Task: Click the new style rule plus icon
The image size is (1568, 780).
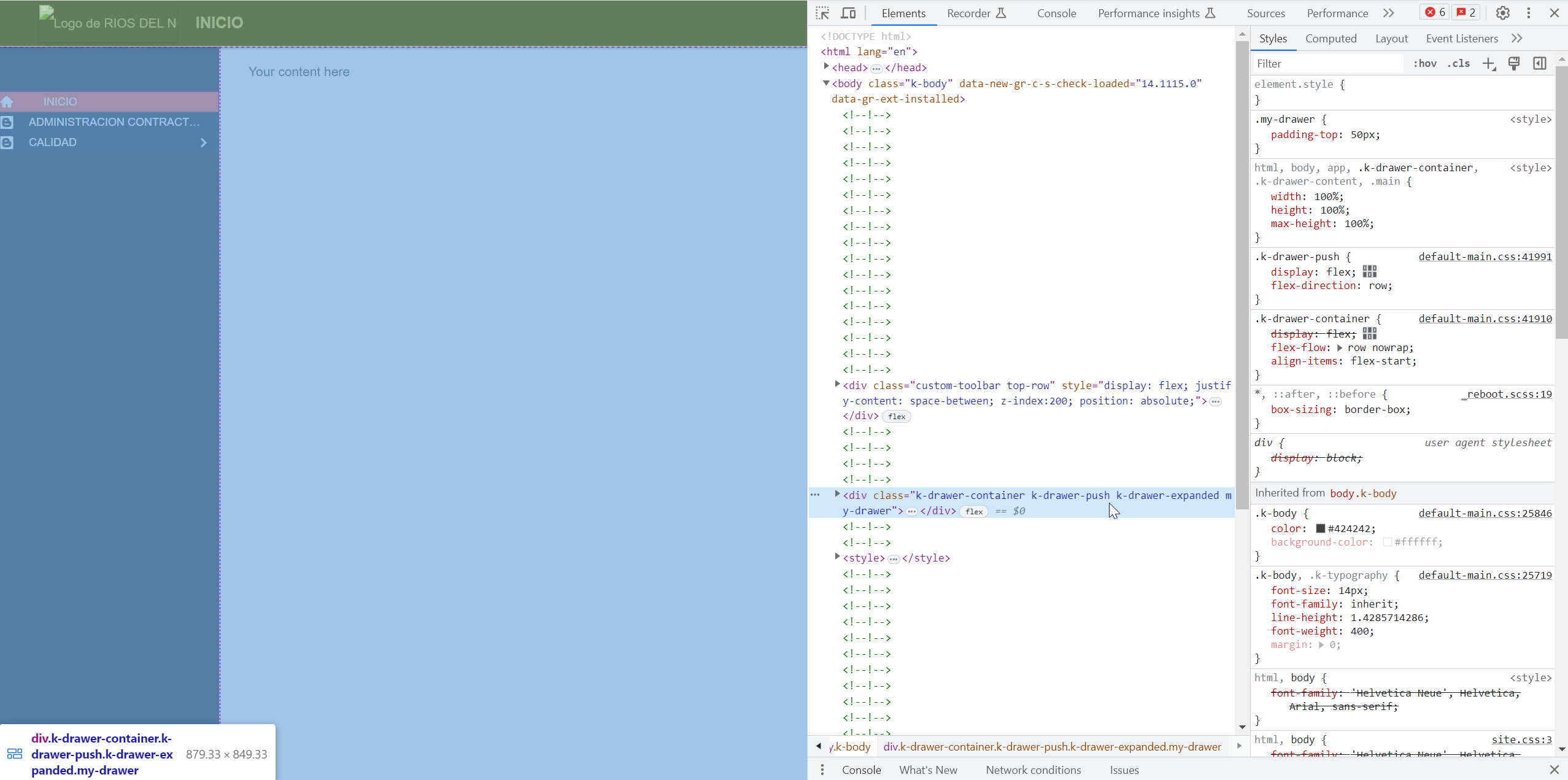Action: pos(1489,64)
